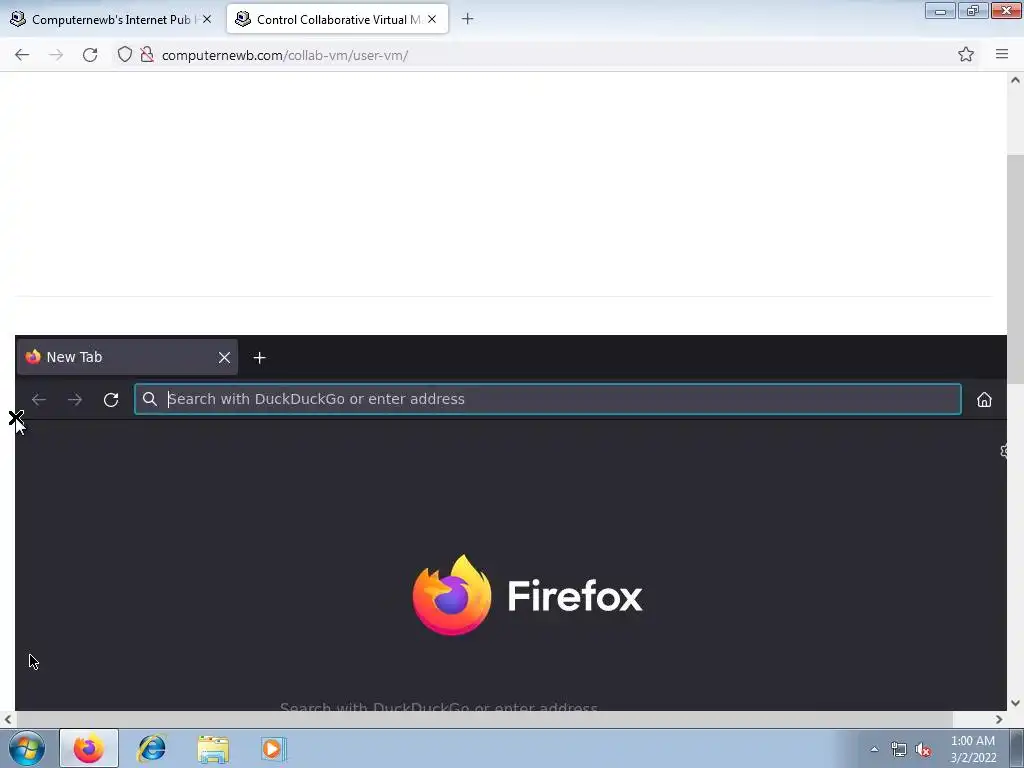
Task: Select the New Tab in VM Firefox
Action: click(127, 357)
